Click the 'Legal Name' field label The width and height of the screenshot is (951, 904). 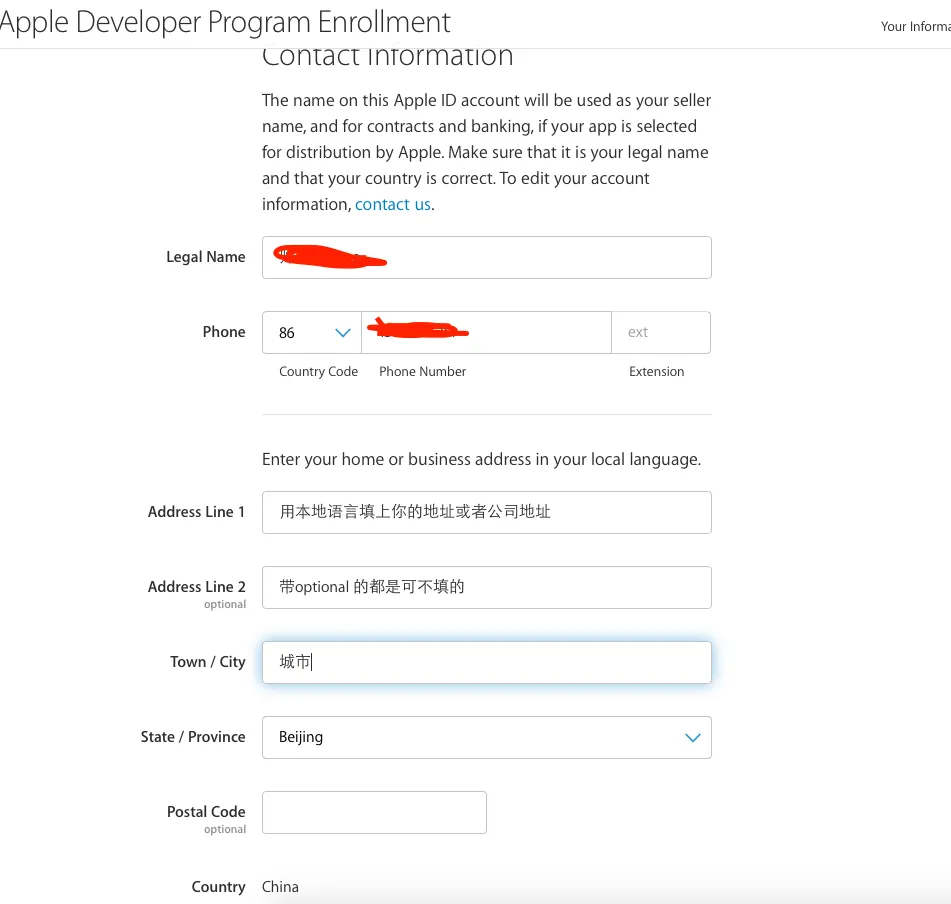(206, 257)
